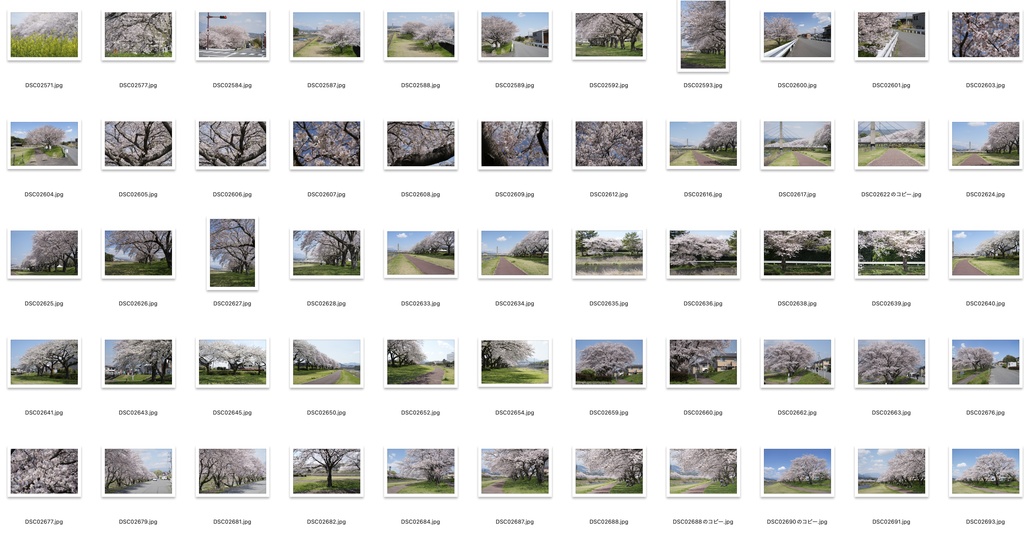The image size is (1024, 533).
Task: Select the DSC02589.jpg file name
Action: point(515,86)
